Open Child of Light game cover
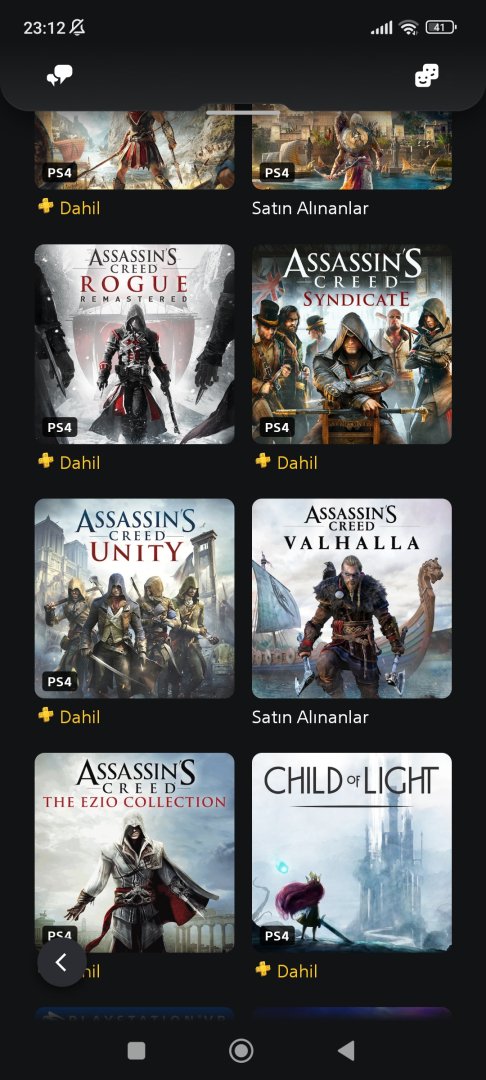 352,852
